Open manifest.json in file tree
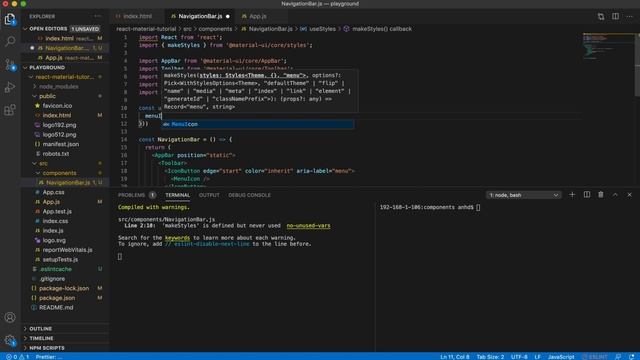The height and width of the screenshot is (360, 640). click(x=61, y=144)
